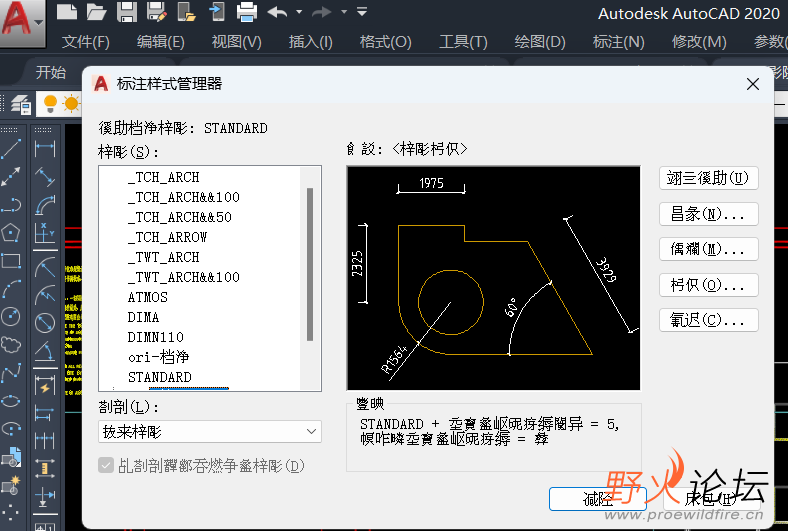Open the 编辑(E) menu
The image size is (788, 531).
160,42
